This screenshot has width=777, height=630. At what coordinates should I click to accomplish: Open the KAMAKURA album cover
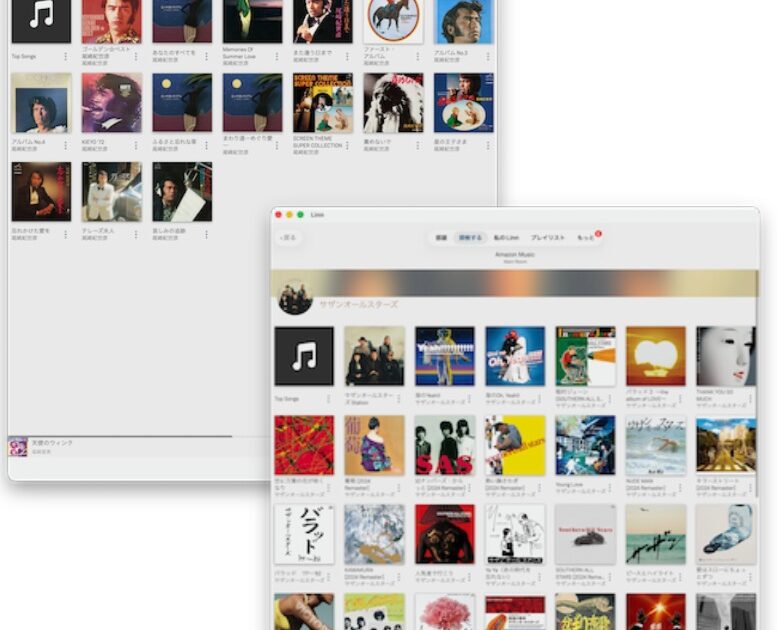pyautogui.click(x=374, y=534)
